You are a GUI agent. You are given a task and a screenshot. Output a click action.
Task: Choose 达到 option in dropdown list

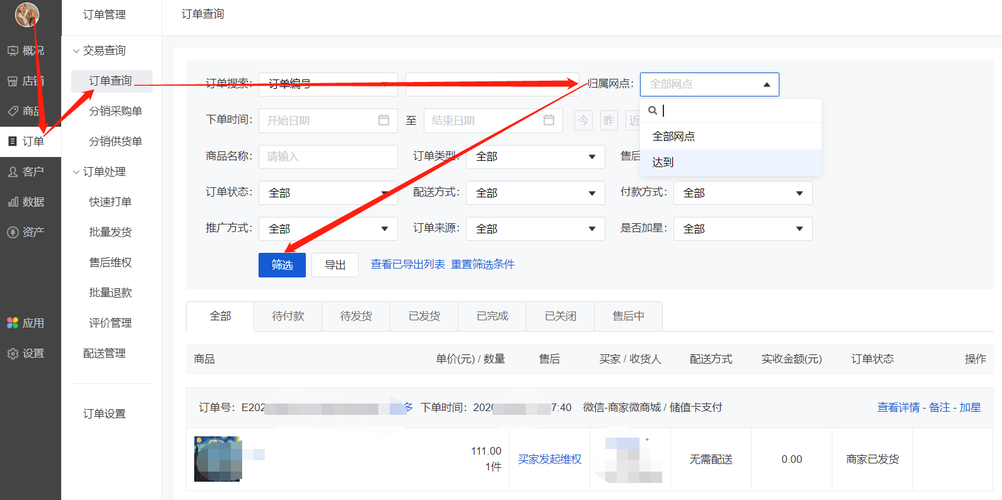(730, 162)
